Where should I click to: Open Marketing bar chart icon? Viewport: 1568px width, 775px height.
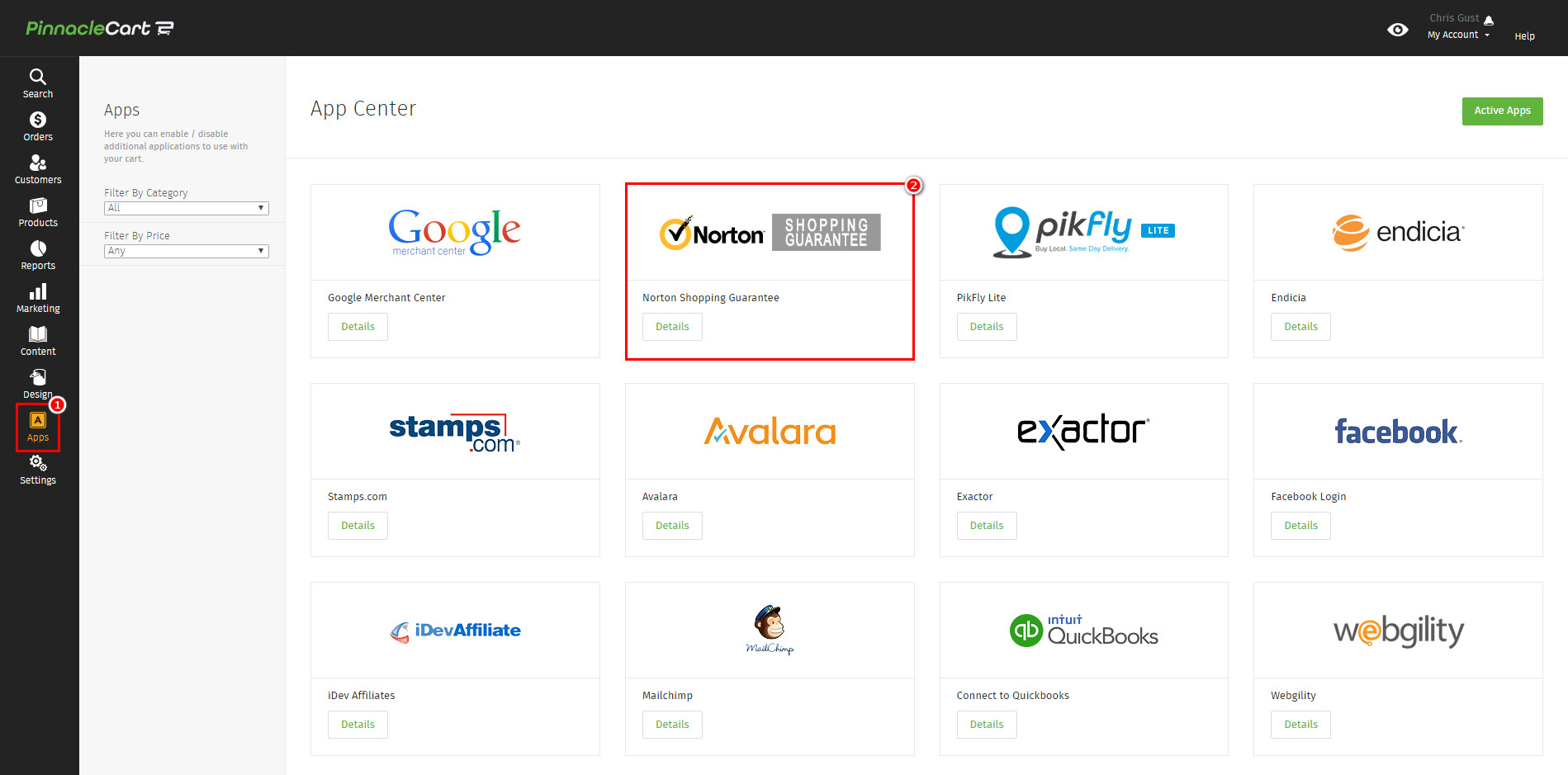pos(38,291)
